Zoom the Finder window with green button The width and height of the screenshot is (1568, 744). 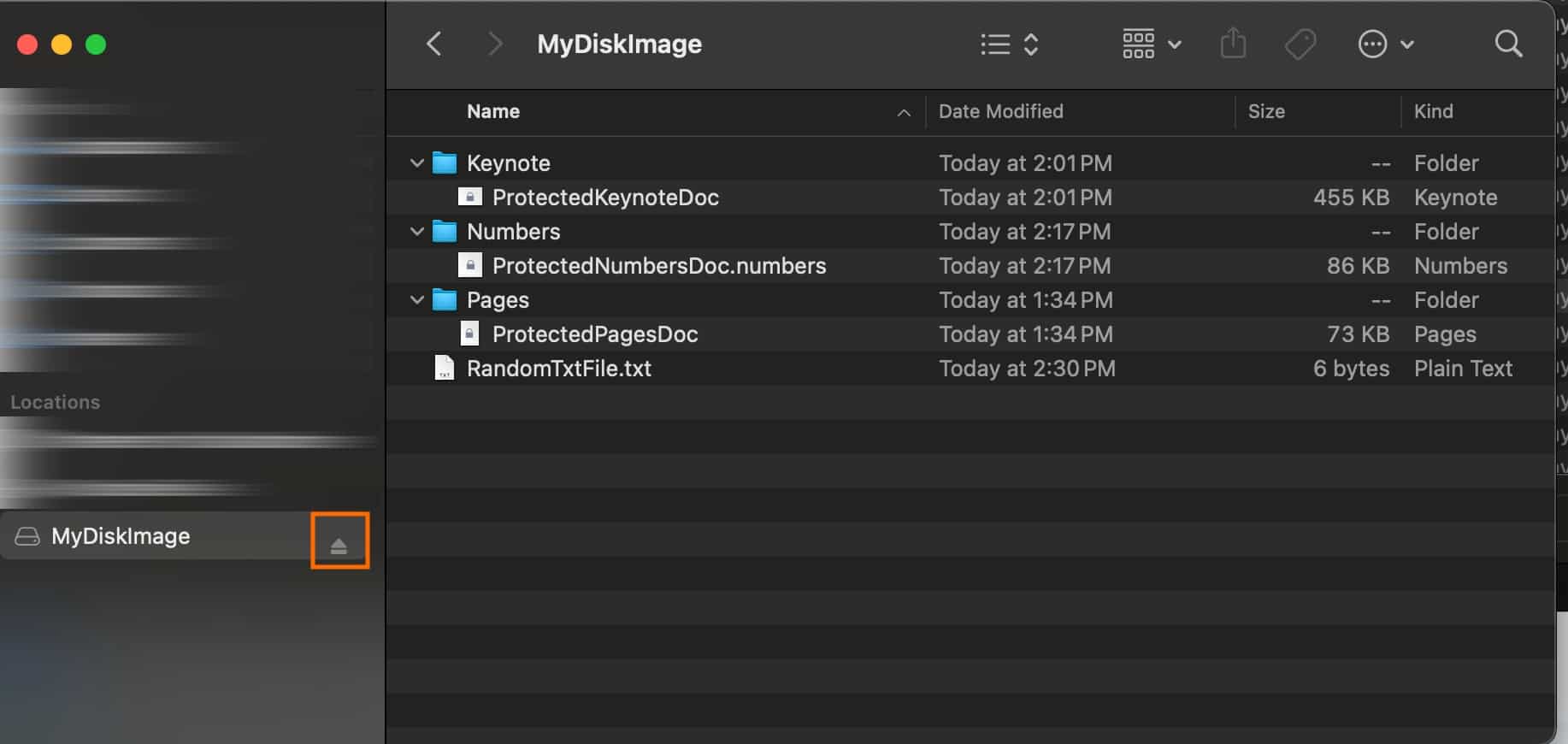(x=96, y=44)
